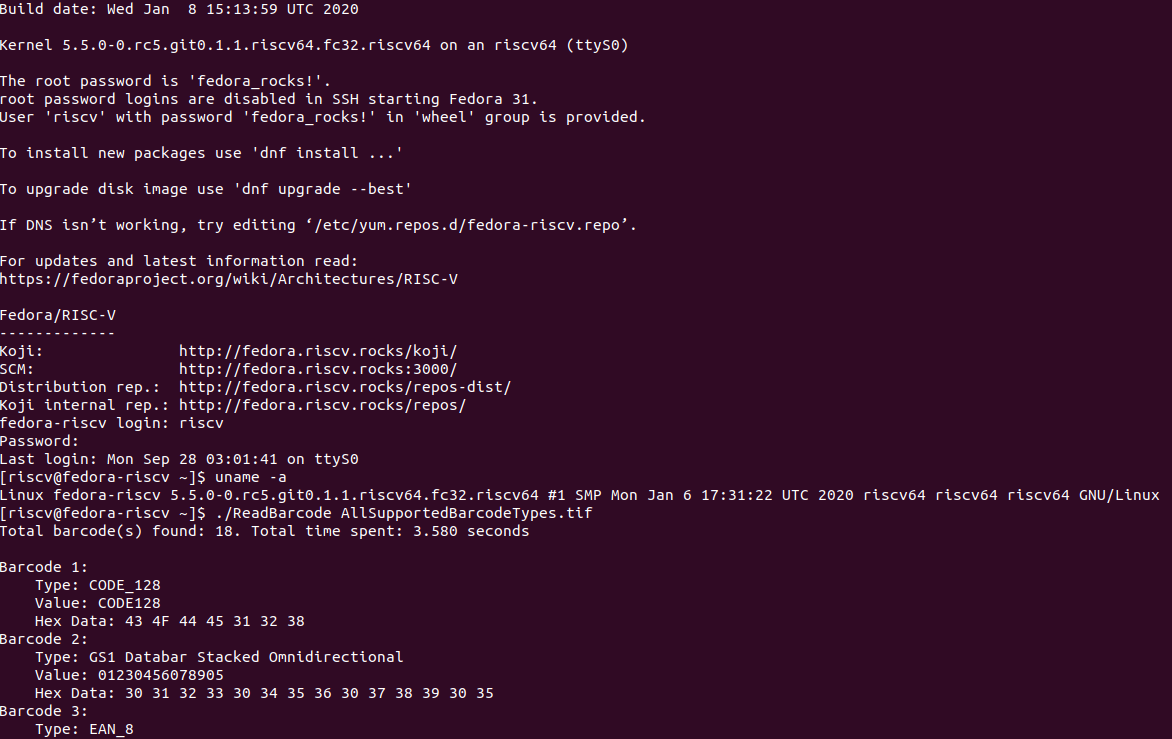Viewport: 1172px width, 739px height.
Task: Click the 'Last login' line
Action: 179,459
